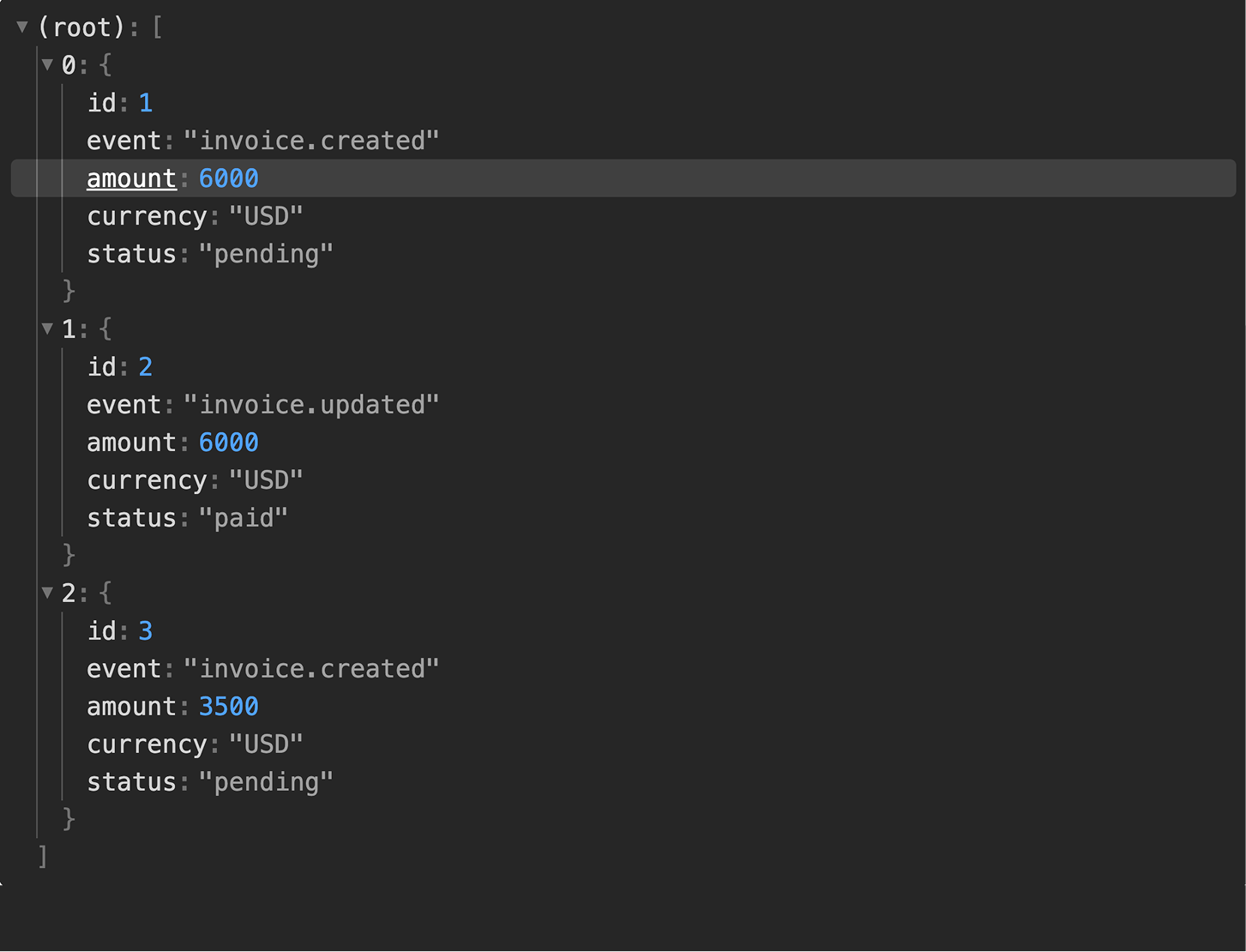
Task: Select the 6000 value in the highlighted row
Action: 228,178
